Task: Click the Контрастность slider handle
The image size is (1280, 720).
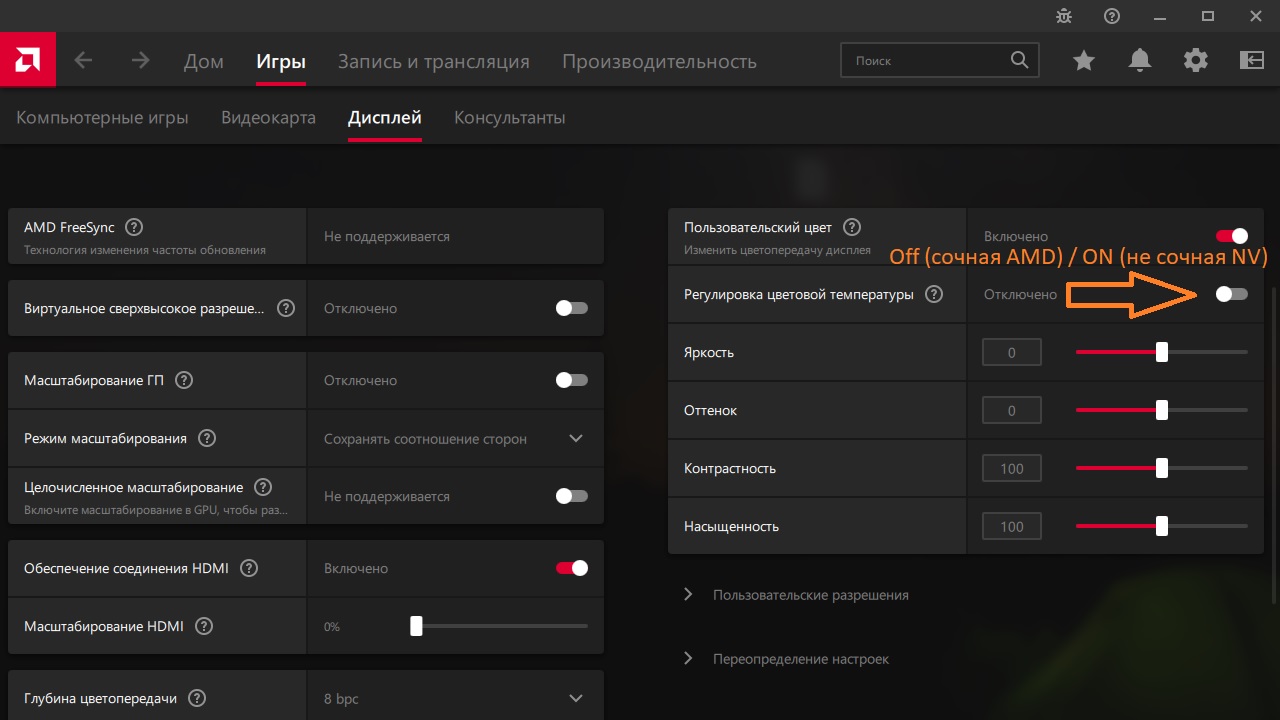Action: pos(1162,468)
